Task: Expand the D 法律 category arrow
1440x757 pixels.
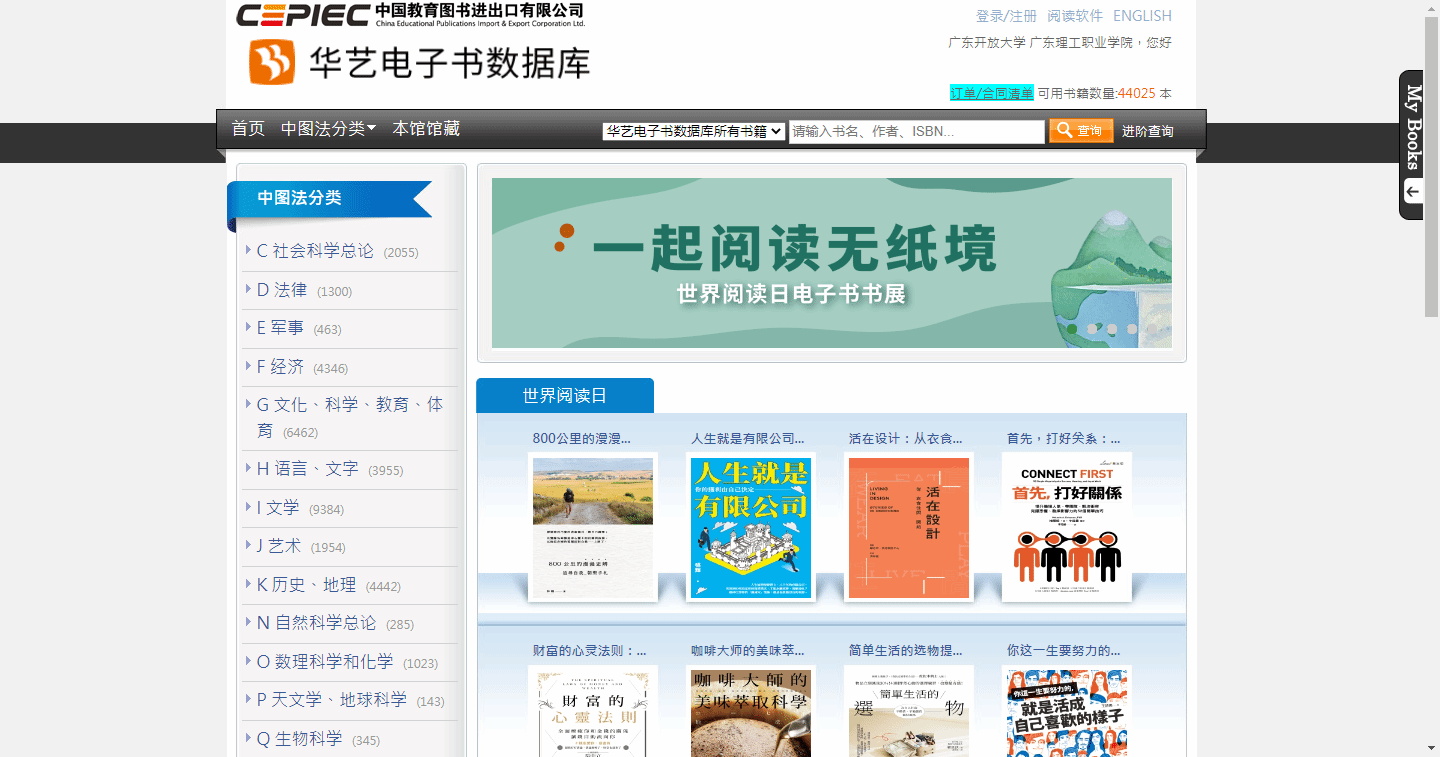Action: tap(248, 288)
